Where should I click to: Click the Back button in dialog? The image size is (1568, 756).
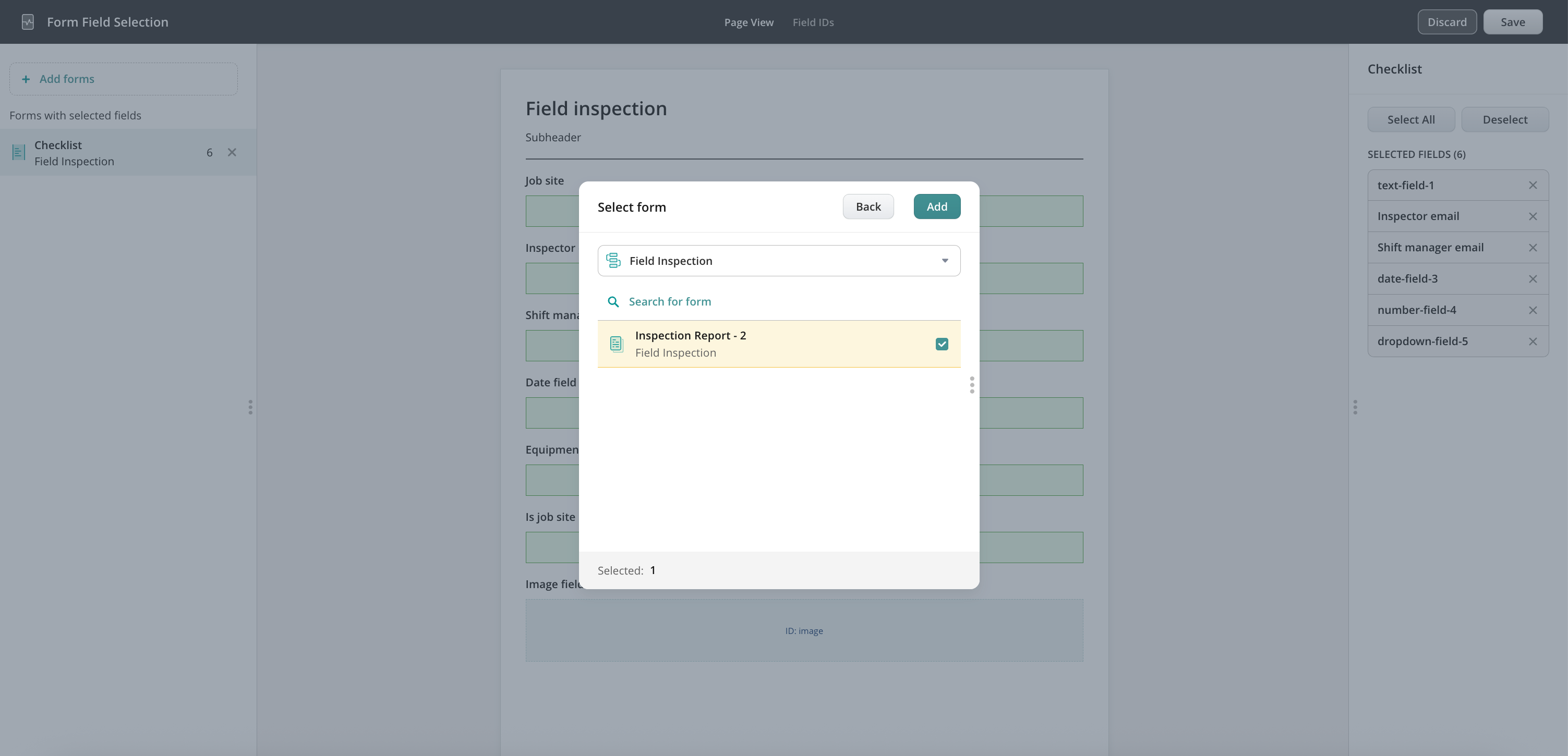[868, 207]
